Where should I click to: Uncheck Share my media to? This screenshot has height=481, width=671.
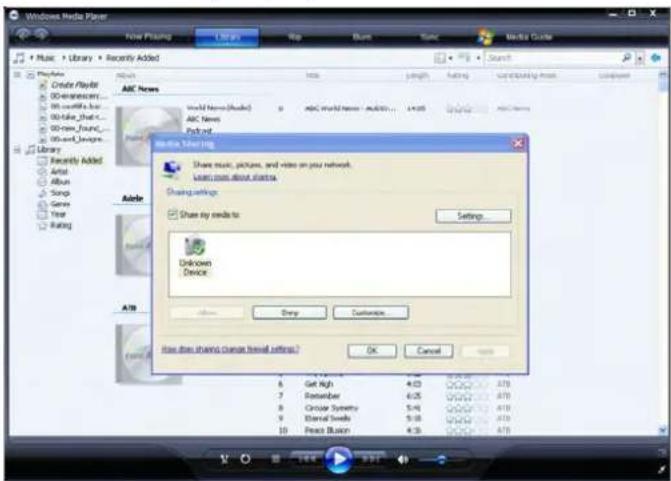click(172, 214)
